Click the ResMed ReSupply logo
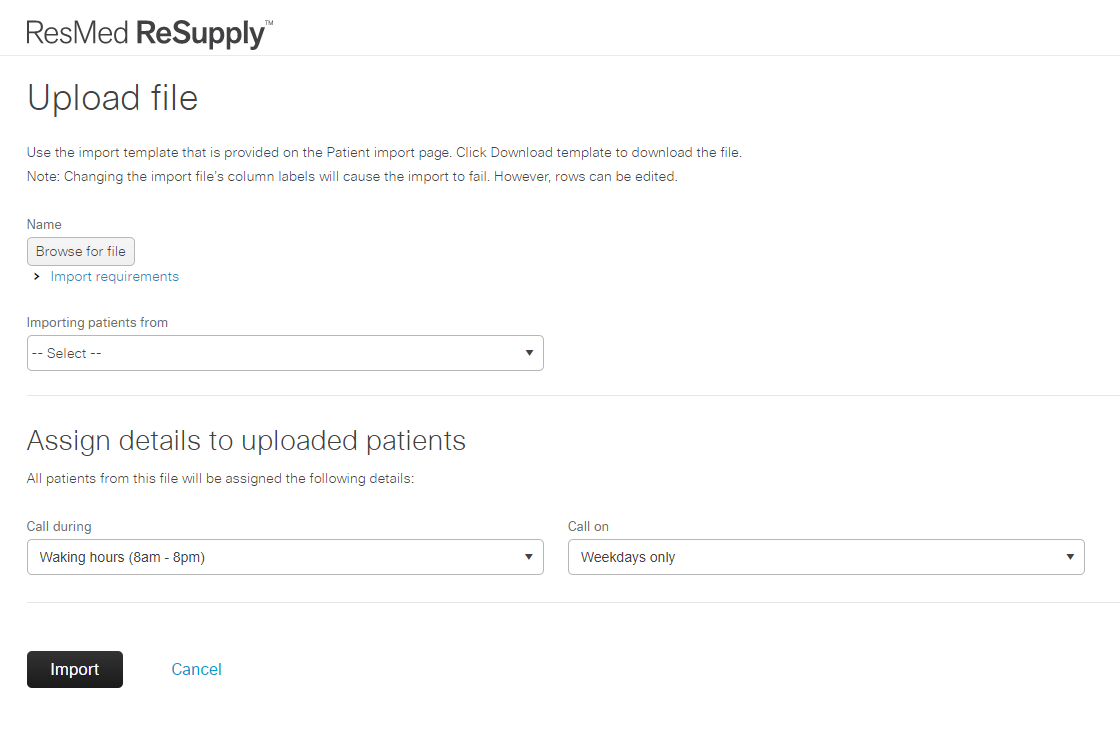The image size is (1120, 730). click(149, 34)
